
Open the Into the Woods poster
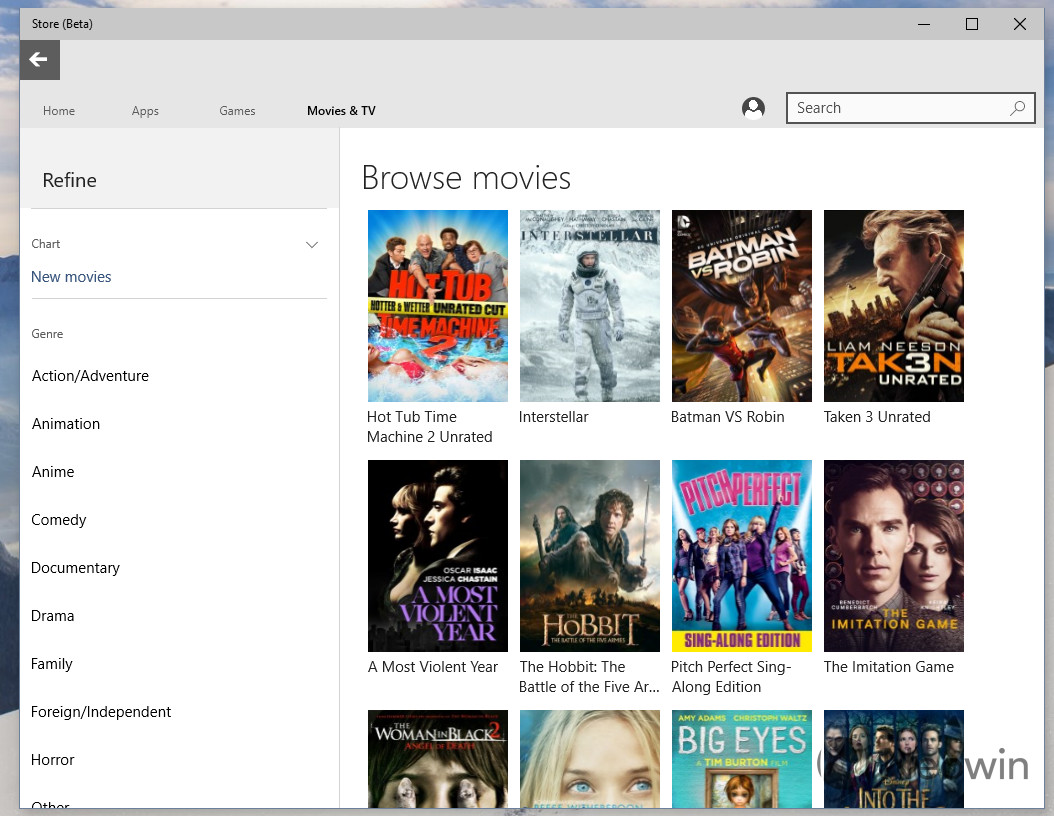[x=893, y=759]
